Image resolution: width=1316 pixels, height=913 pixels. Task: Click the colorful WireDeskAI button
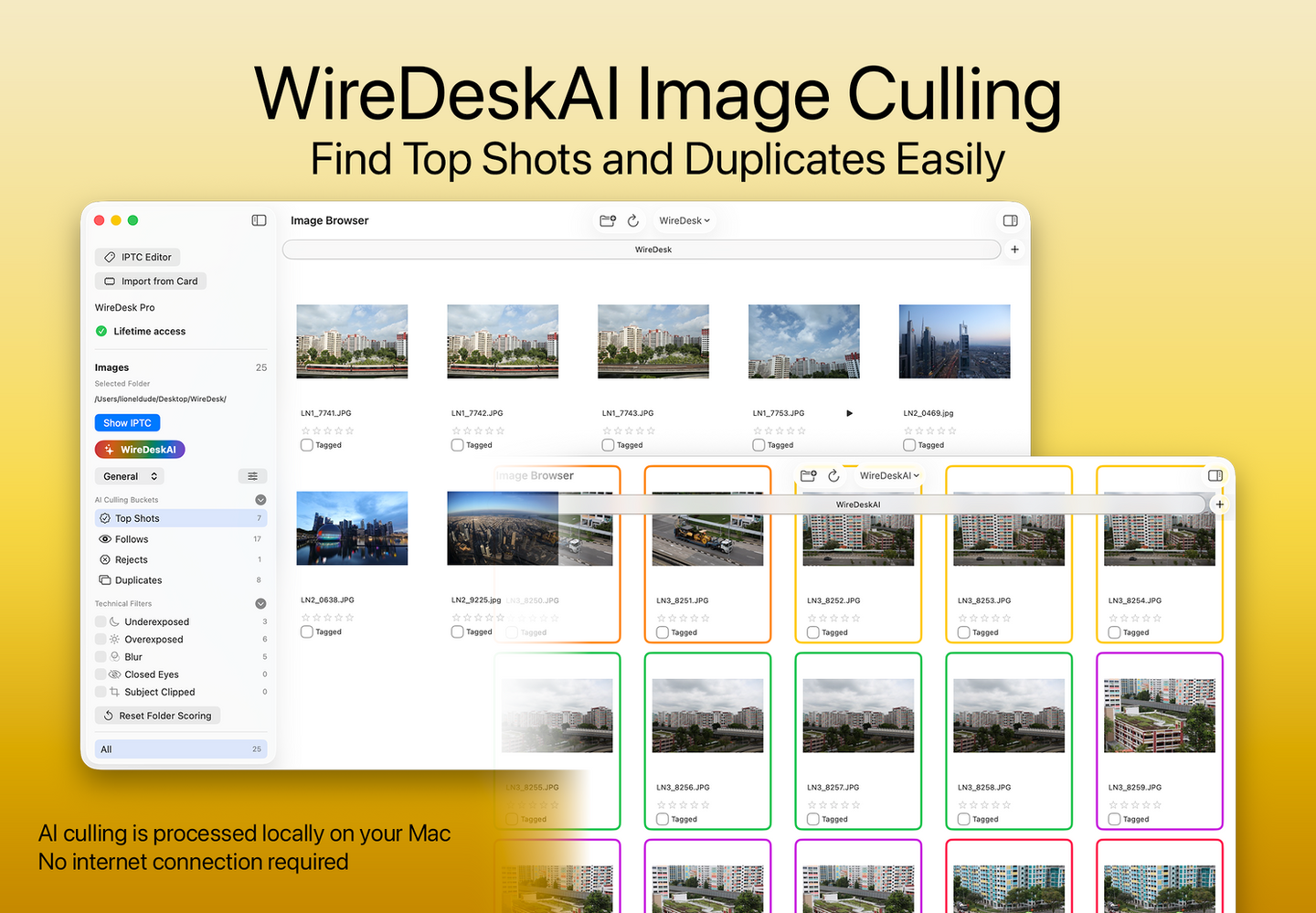(x=140, y=450)
